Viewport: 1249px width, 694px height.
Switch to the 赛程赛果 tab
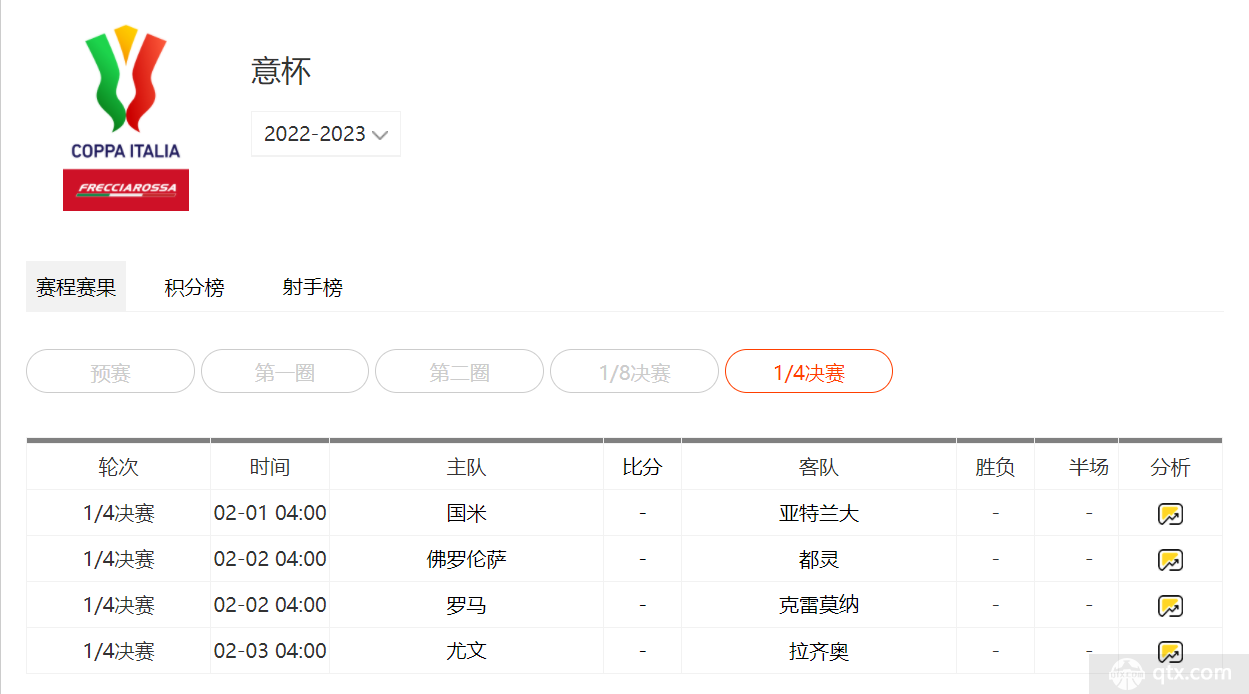[76, 288]
